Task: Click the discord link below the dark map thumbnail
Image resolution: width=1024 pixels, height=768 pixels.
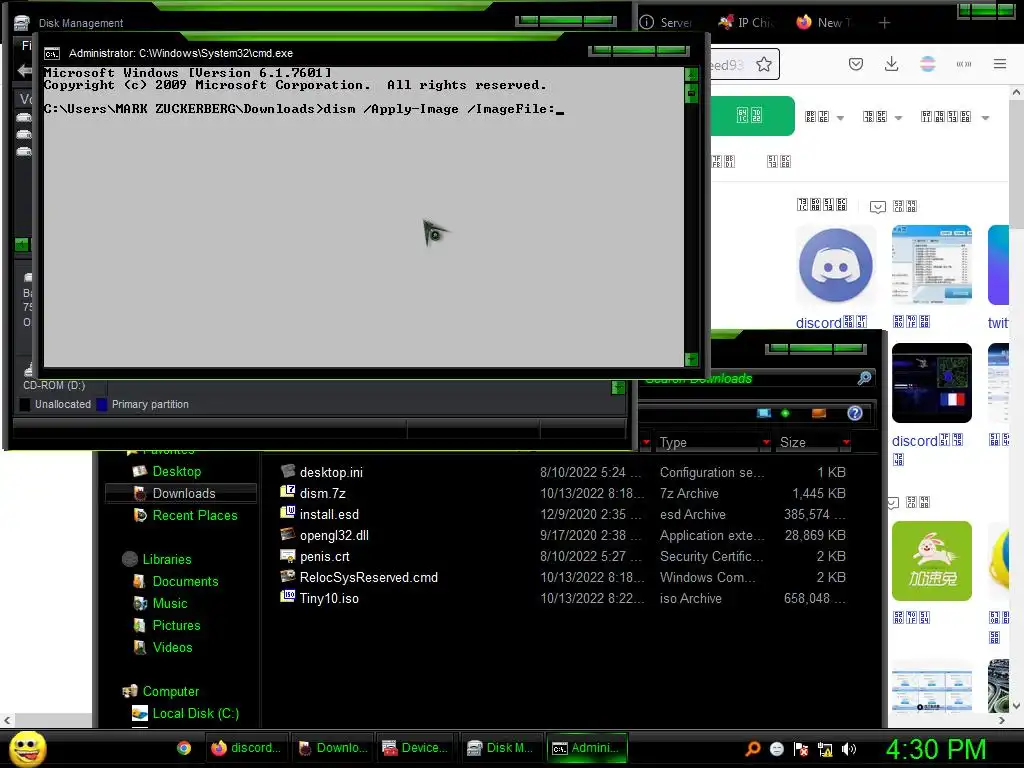Action: tap(927, 441)
